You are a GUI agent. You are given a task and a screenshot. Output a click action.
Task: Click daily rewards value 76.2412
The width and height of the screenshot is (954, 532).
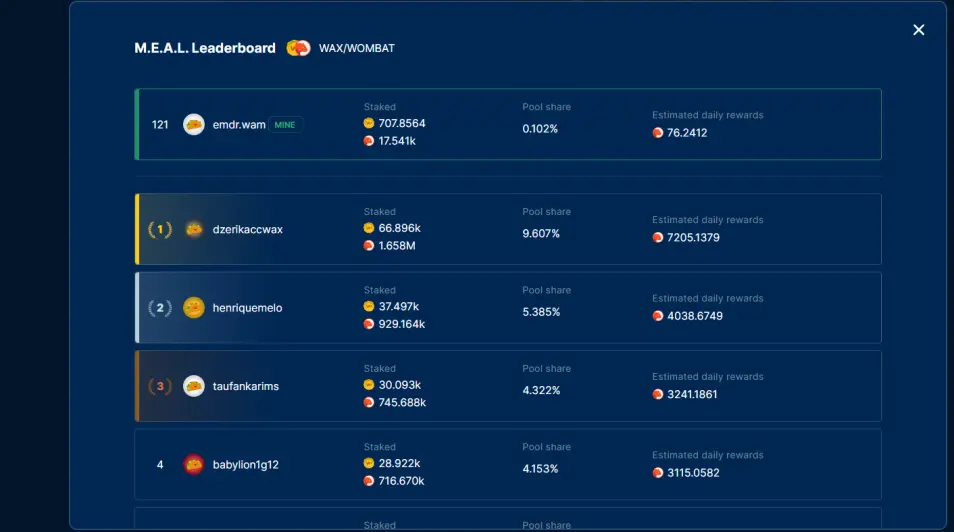click(687, 133)
